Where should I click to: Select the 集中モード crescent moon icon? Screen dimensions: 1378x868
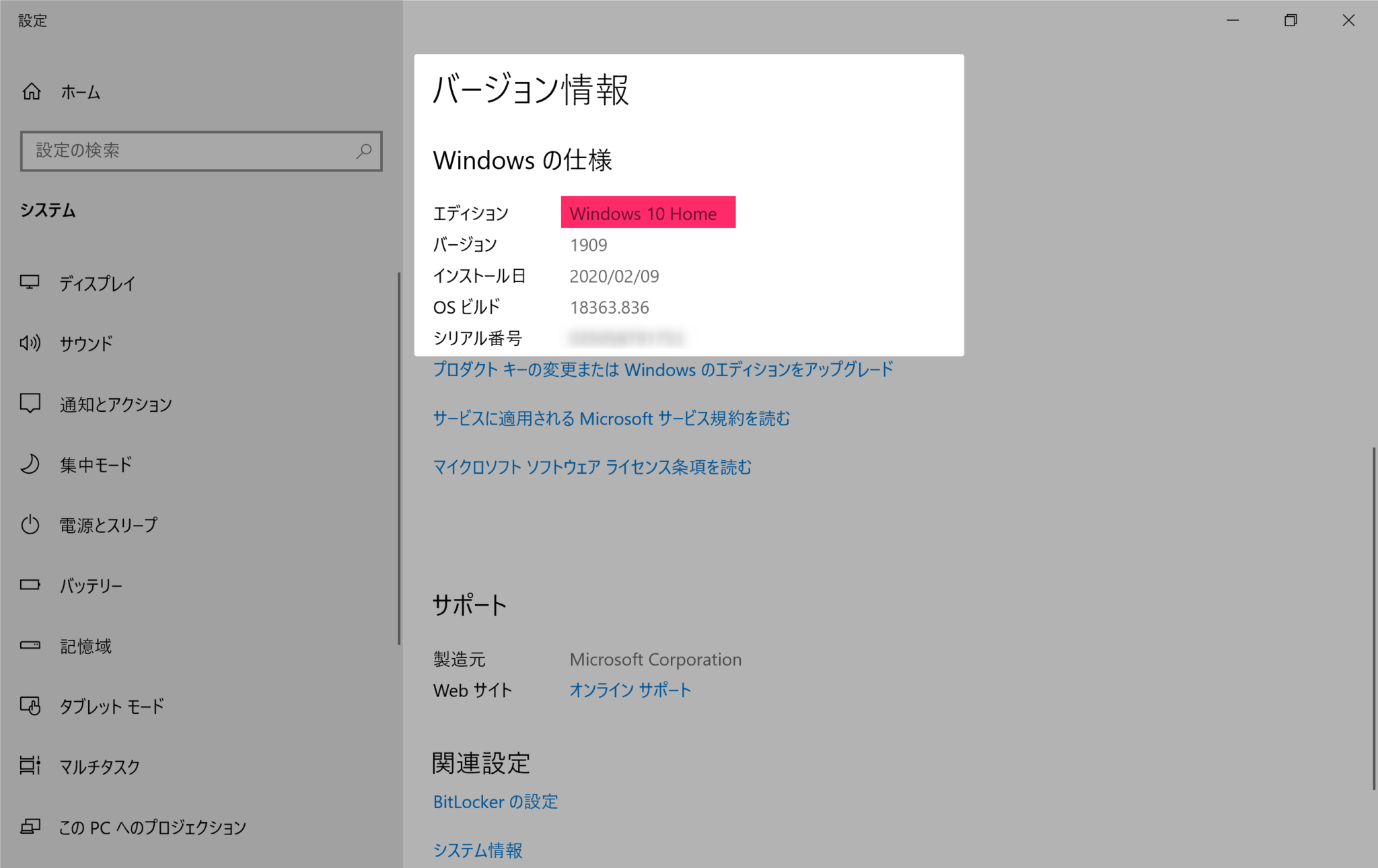coord(30,464)
